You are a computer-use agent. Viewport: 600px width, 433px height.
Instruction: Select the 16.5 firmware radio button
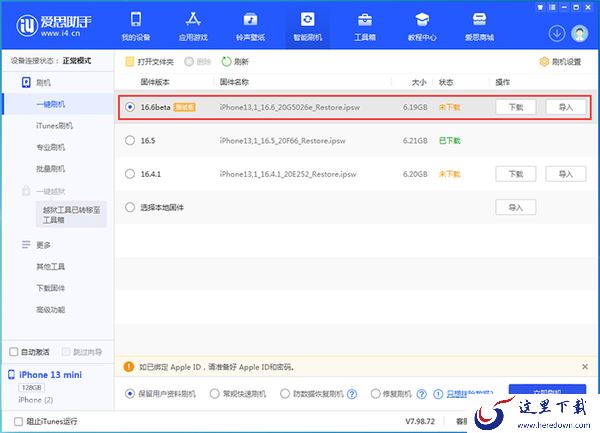point(130,140)
